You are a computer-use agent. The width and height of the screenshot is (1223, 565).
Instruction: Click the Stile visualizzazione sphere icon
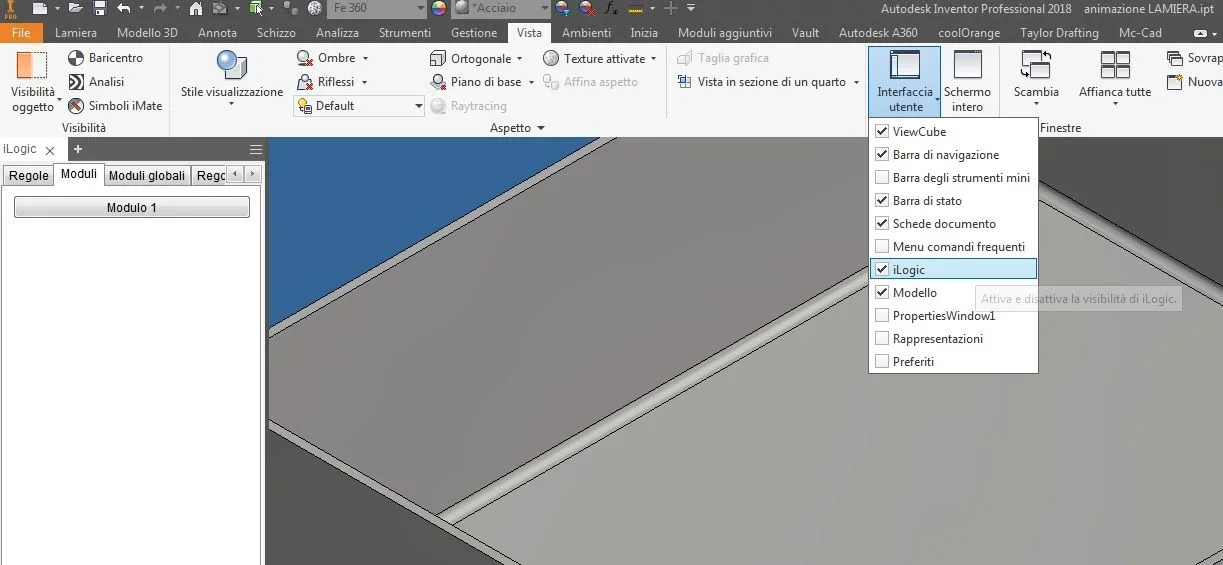232,66
